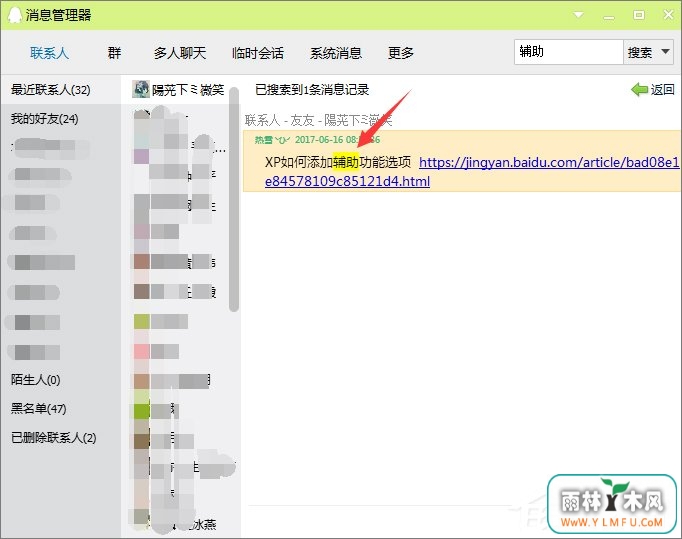
Task: Click the 已搜索到1条消息记录 header text
Action: click(x=312, y=90)
